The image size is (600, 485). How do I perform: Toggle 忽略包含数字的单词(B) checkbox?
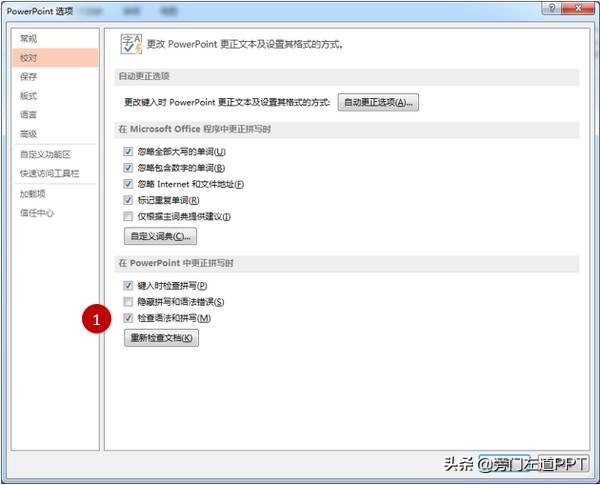pyautogui.click(x=128, y=168)
